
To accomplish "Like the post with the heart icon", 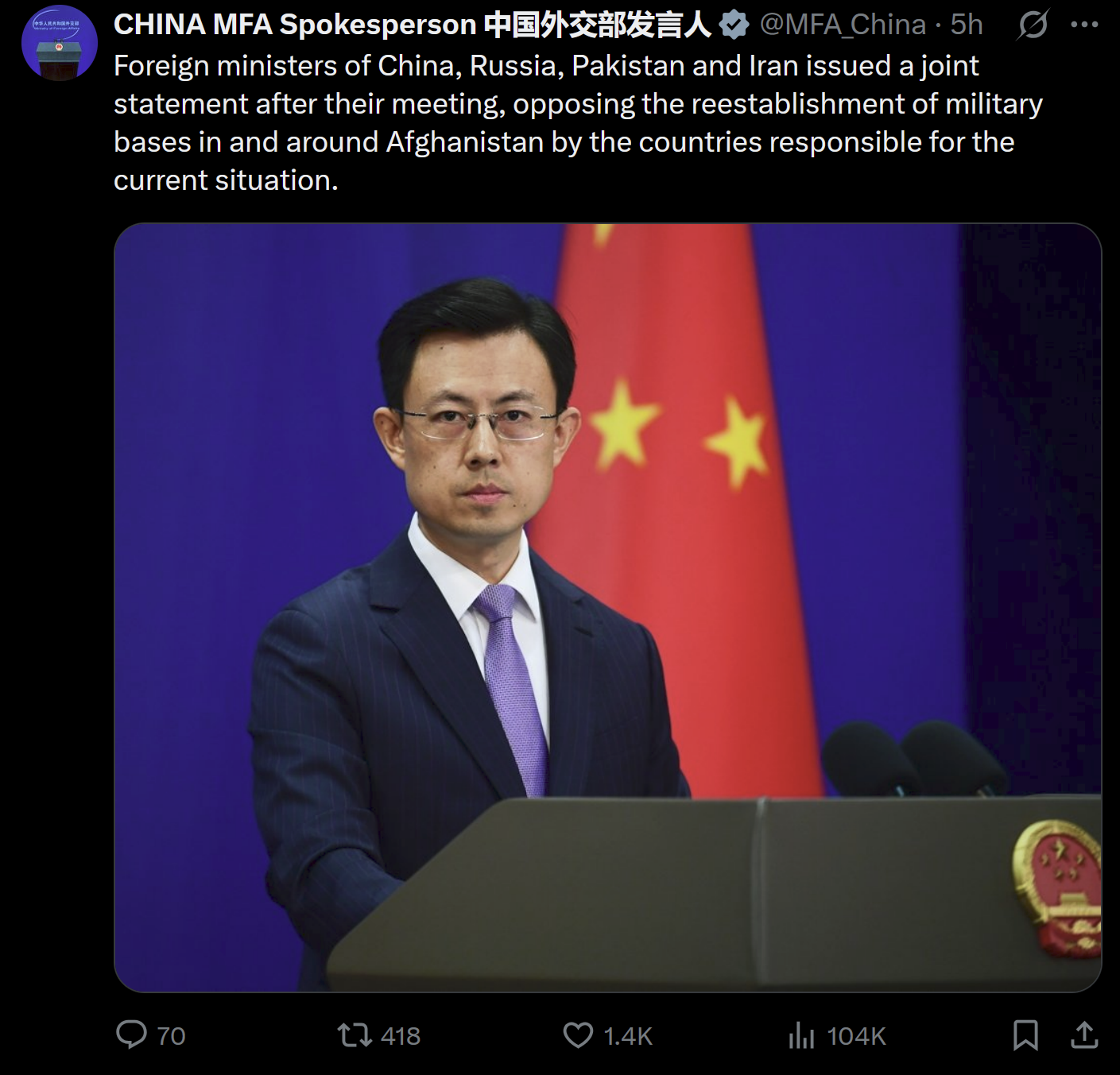I will click(578, 1035).
